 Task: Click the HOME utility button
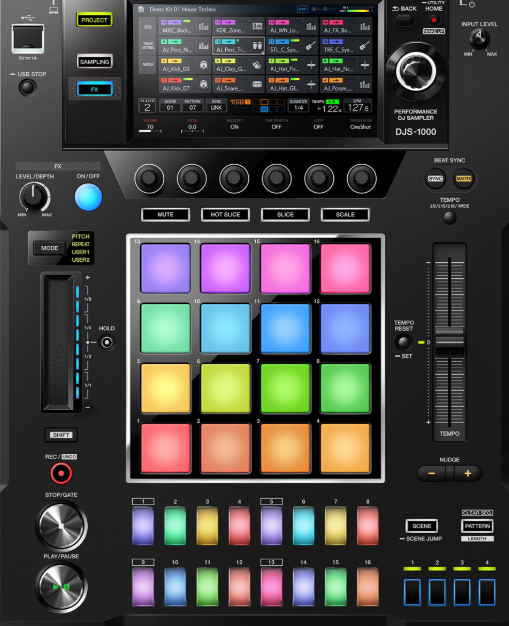point(434,19)
